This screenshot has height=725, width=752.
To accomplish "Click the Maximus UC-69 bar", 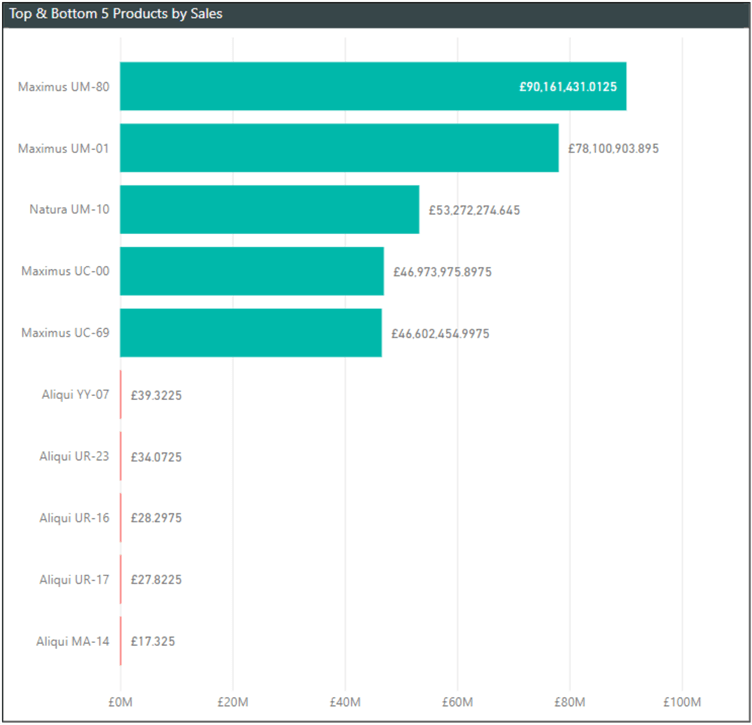I will [x=251, y=333].
